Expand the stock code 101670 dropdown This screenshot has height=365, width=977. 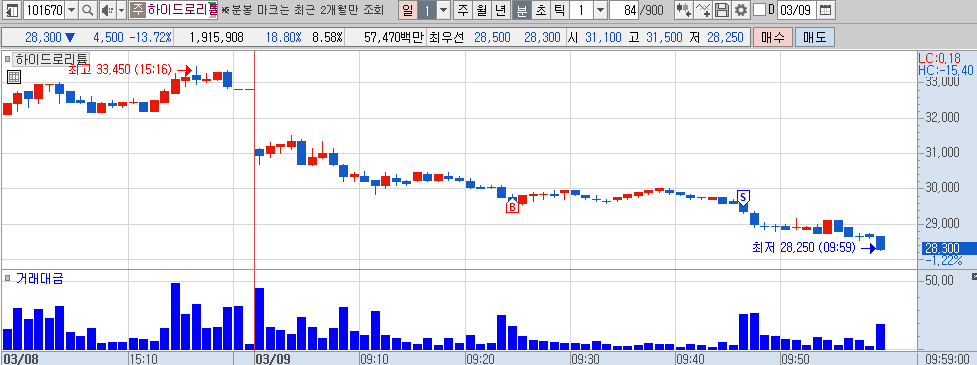pos(71,10)
